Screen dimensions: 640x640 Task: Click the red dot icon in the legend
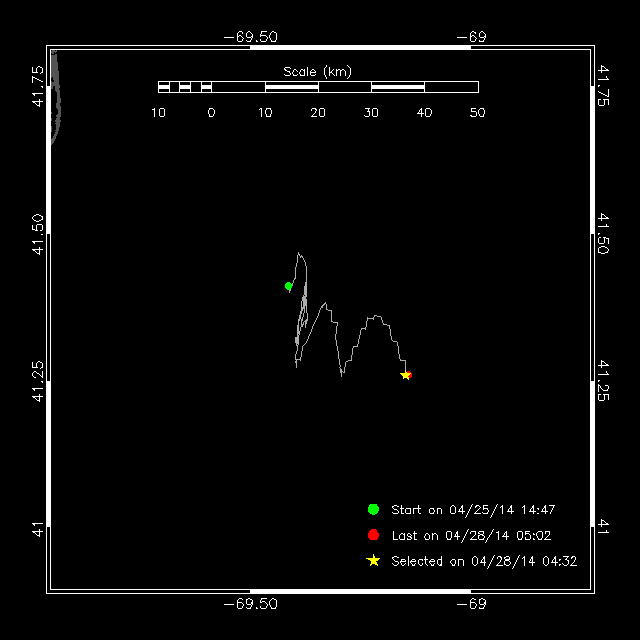coord(373,535)
